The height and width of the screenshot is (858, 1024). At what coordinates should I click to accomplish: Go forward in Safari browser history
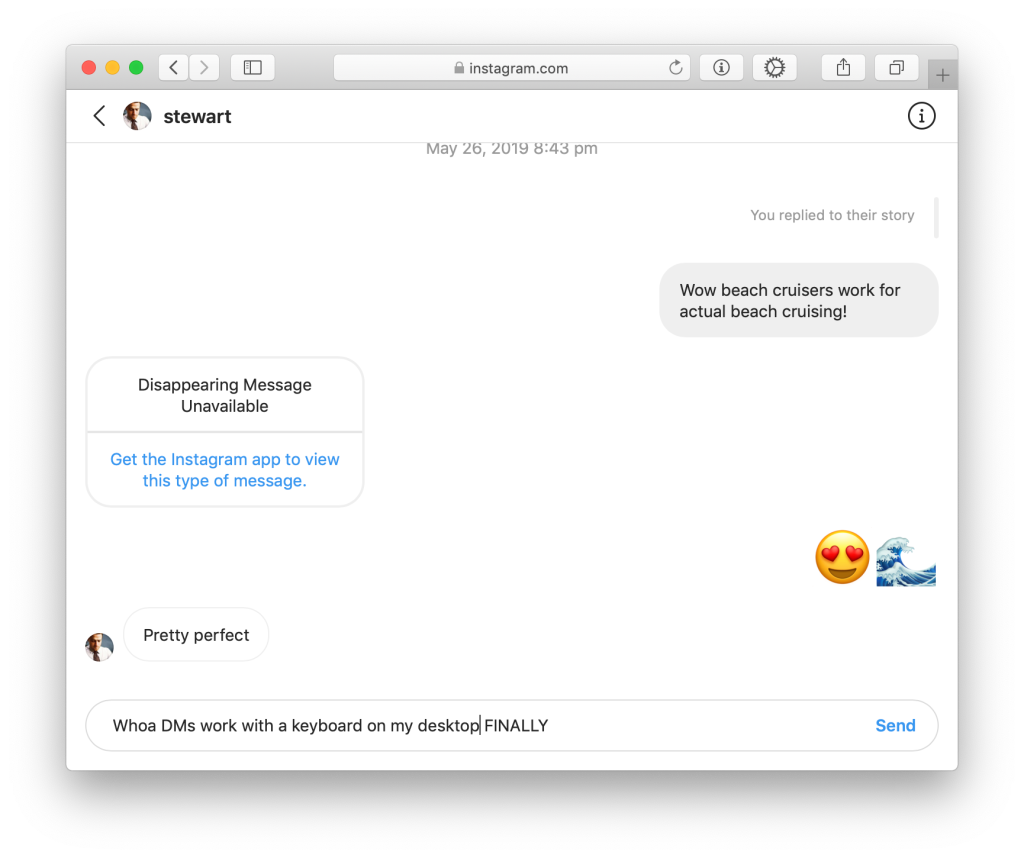click(204, 67)
